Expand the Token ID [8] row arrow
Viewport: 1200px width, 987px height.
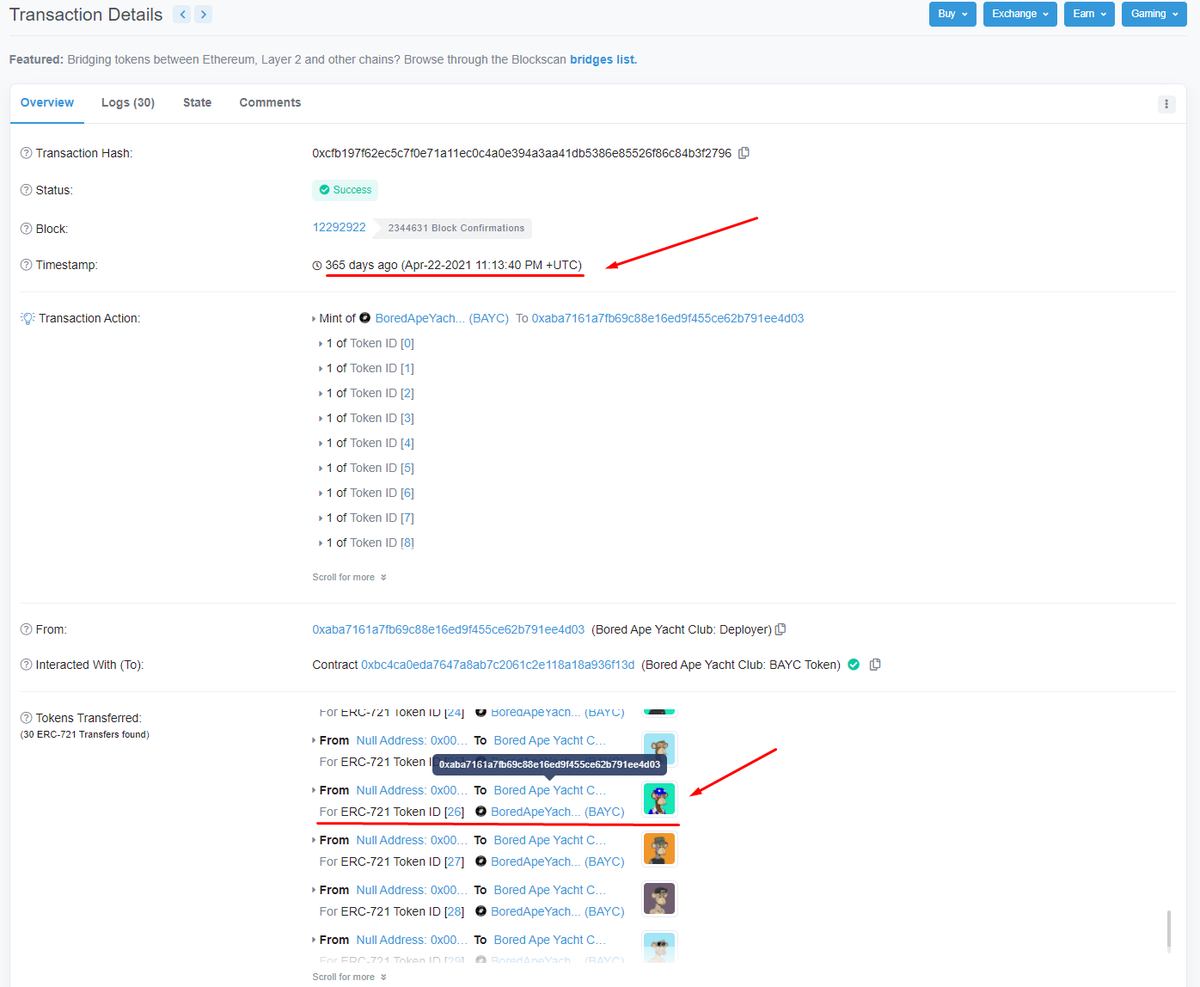click(321, 543)
